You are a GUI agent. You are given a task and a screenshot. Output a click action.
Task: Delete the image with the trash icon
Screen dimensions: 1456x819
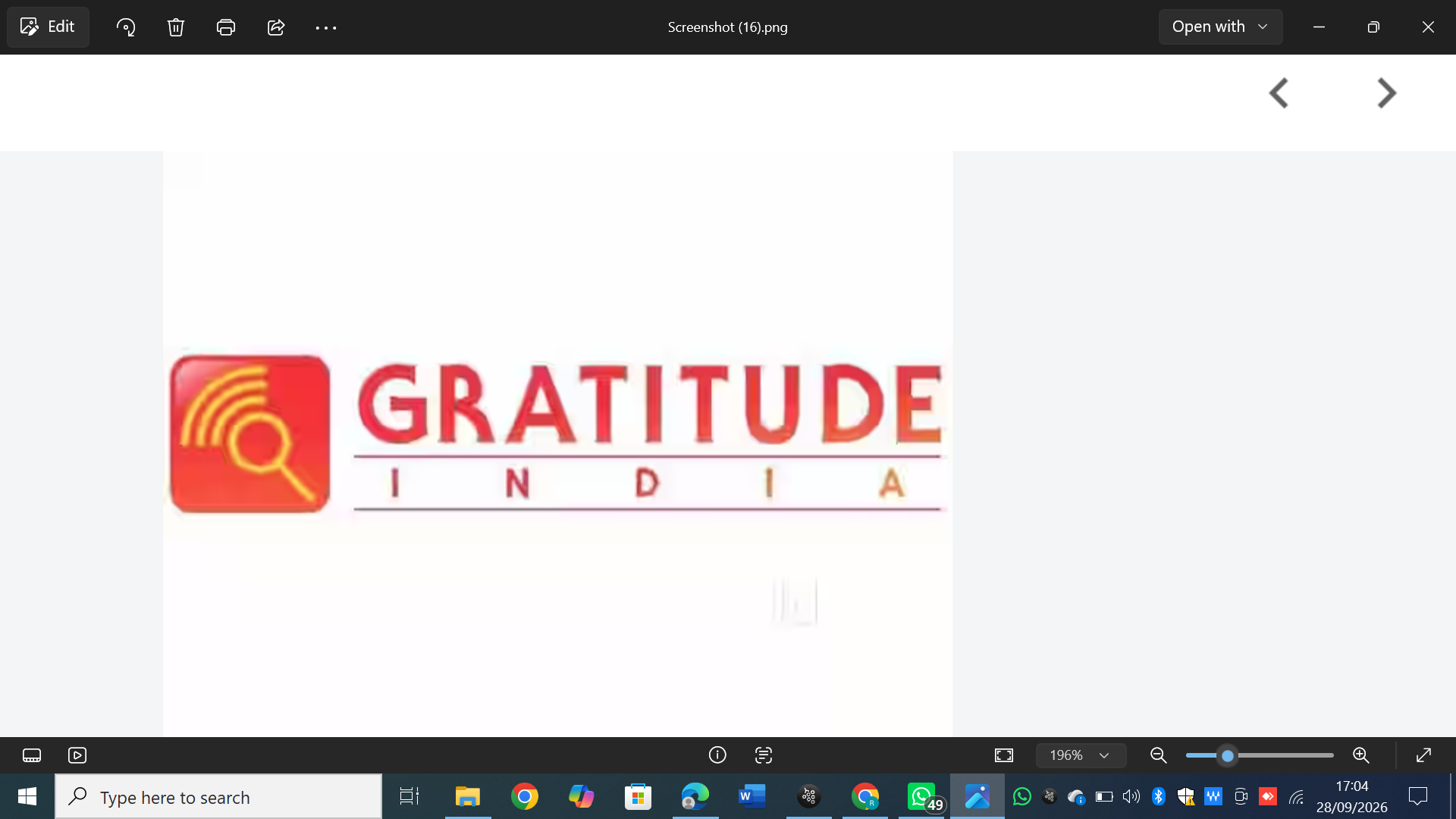[176, 27]
